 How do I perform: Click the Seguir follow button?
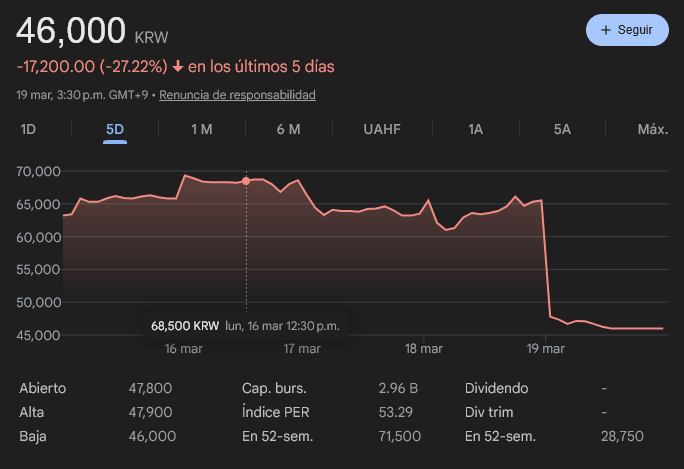626,30
